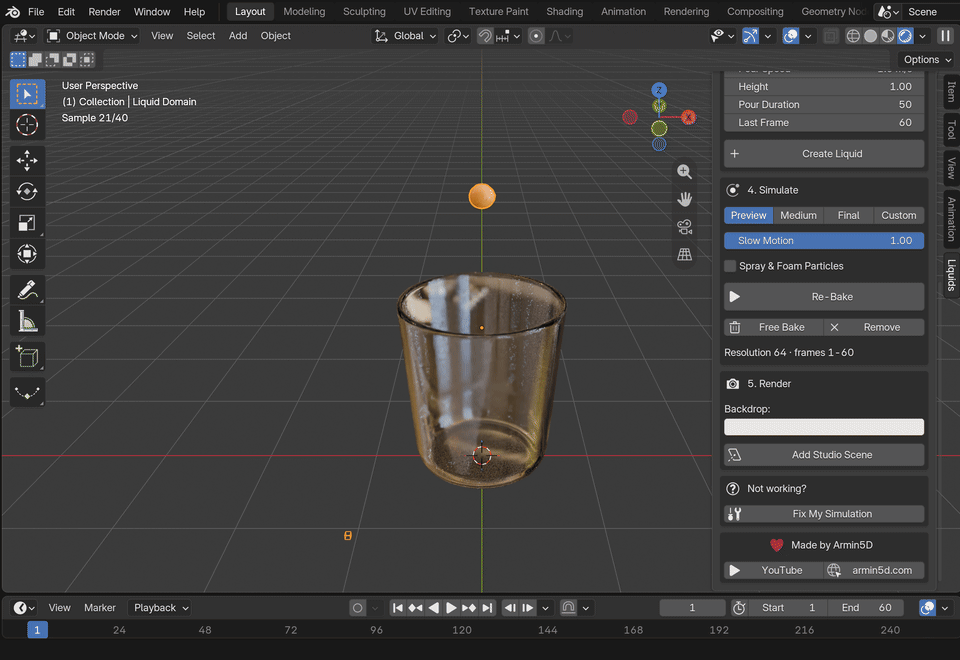Play the animation forward
Viewport: 960px width, 660px height.
click(x=451, y=608)
